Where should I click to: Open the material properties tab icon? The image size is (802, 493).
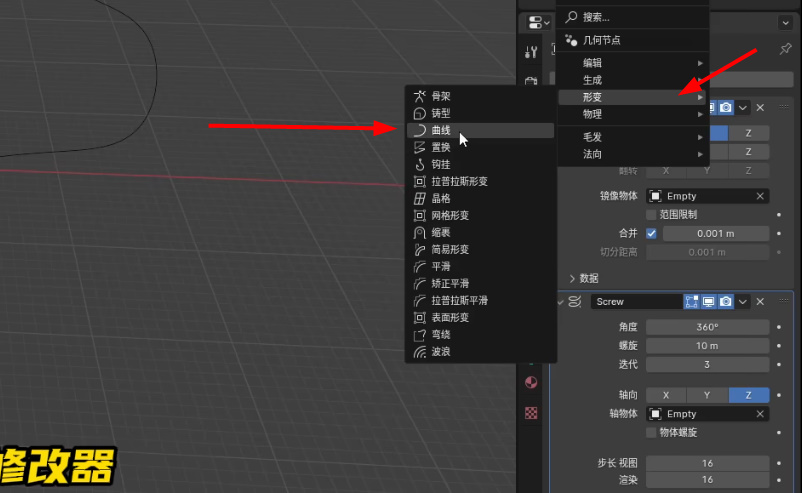point(531,383)
